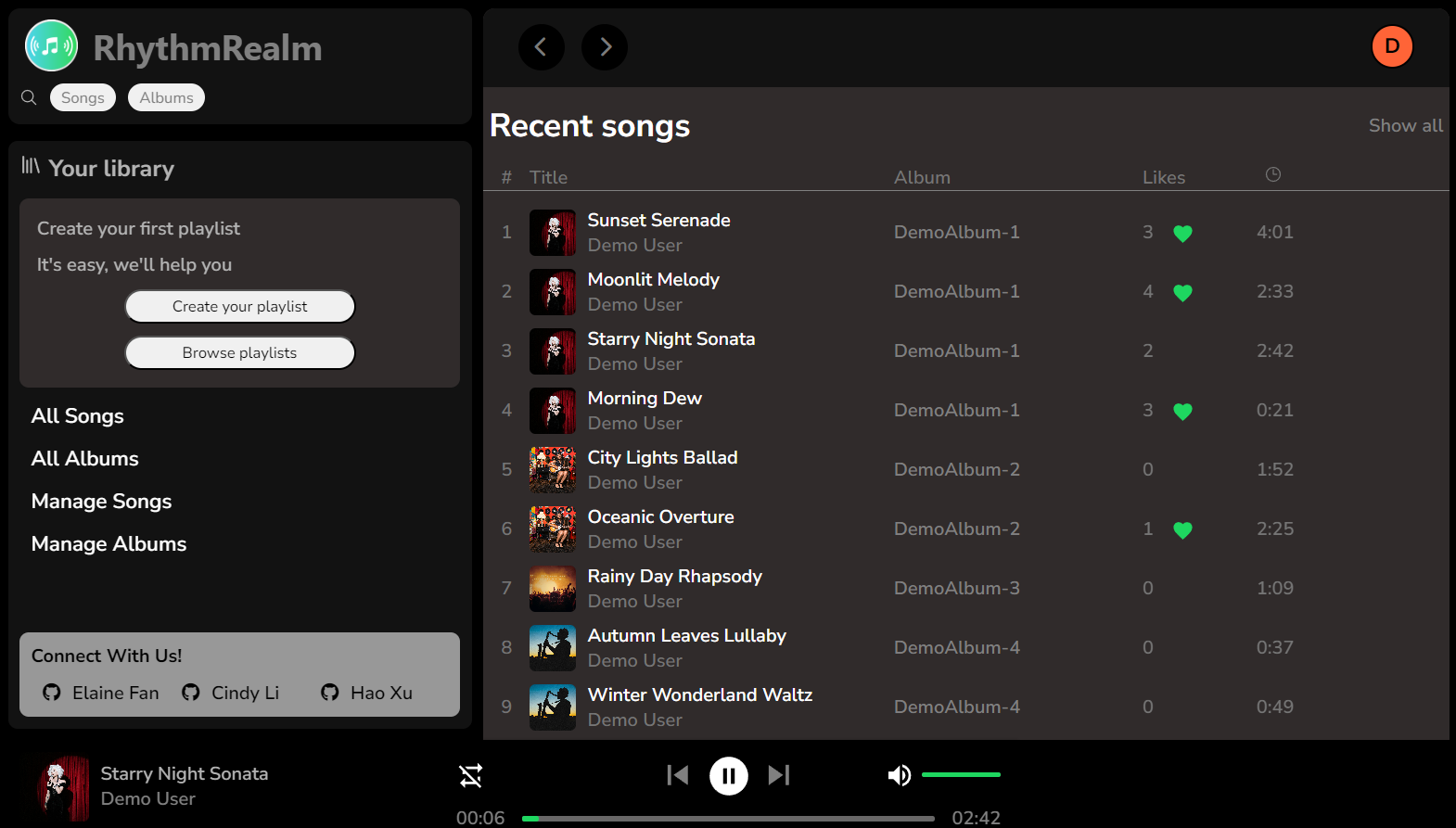
Task: Unlike Moonlit Melody via green heart
Action: (1182, 293)
